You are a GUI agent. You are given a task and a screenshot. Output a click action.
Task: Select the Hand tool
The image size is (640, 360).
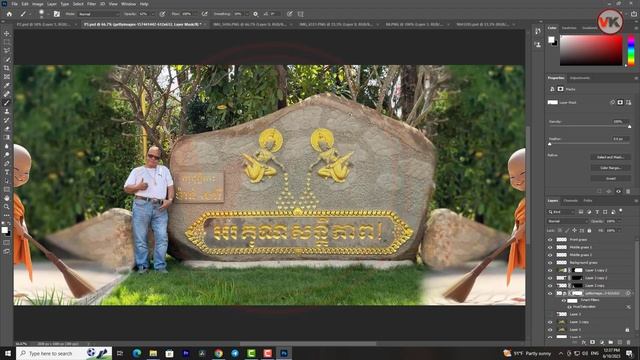point(7,198)
